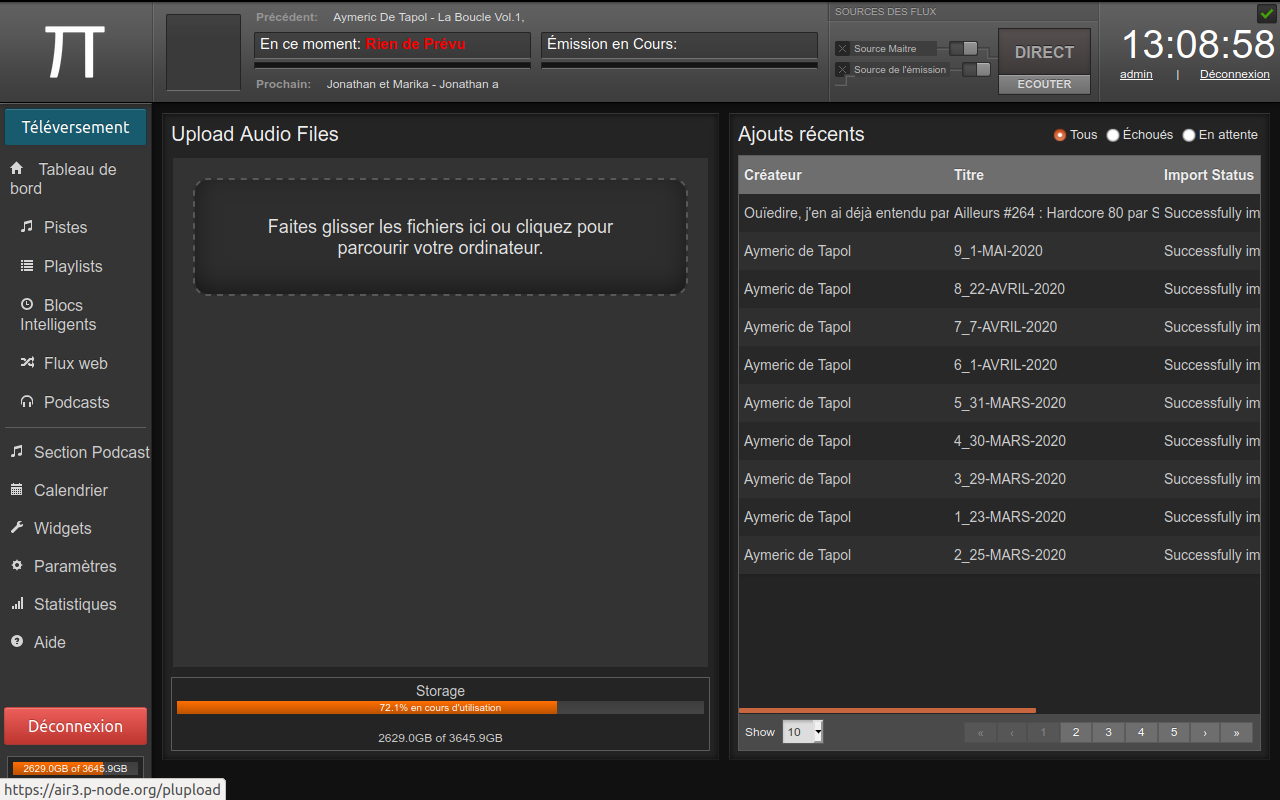Click the shuffle icon beside Flux web
Screen dimensions: 1280x800
27,363
